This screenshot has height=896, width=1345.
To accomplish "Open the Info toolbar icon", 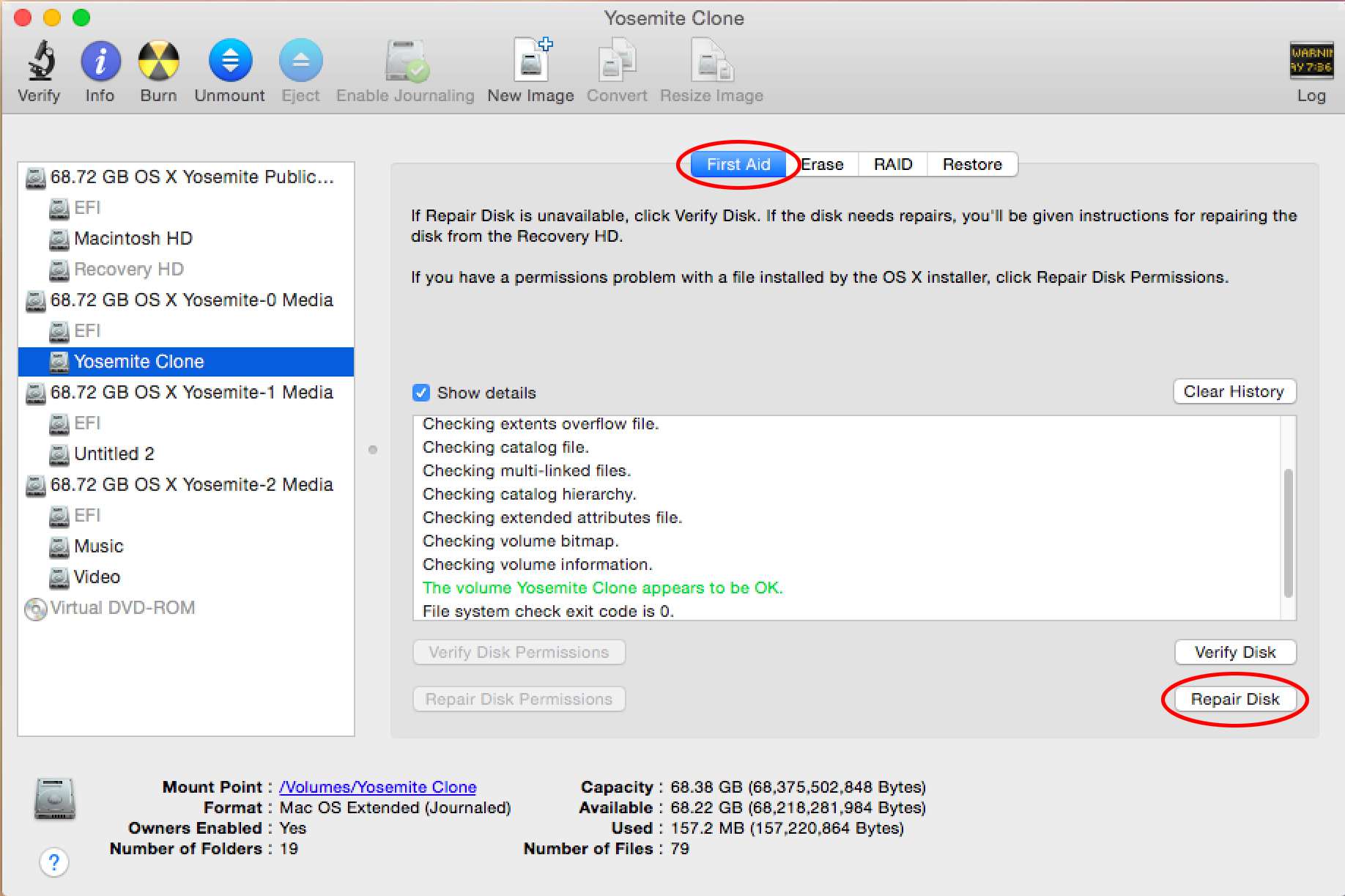I will click(100, 60).
